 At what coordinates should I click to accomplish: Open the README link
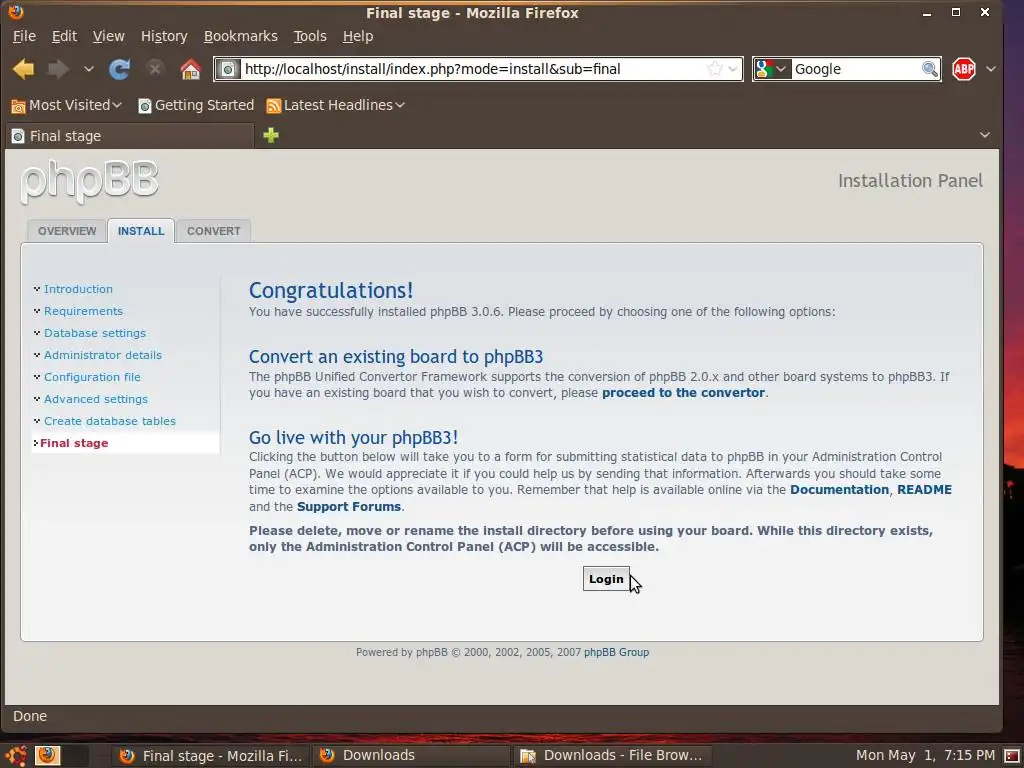(x=924, y=490)
